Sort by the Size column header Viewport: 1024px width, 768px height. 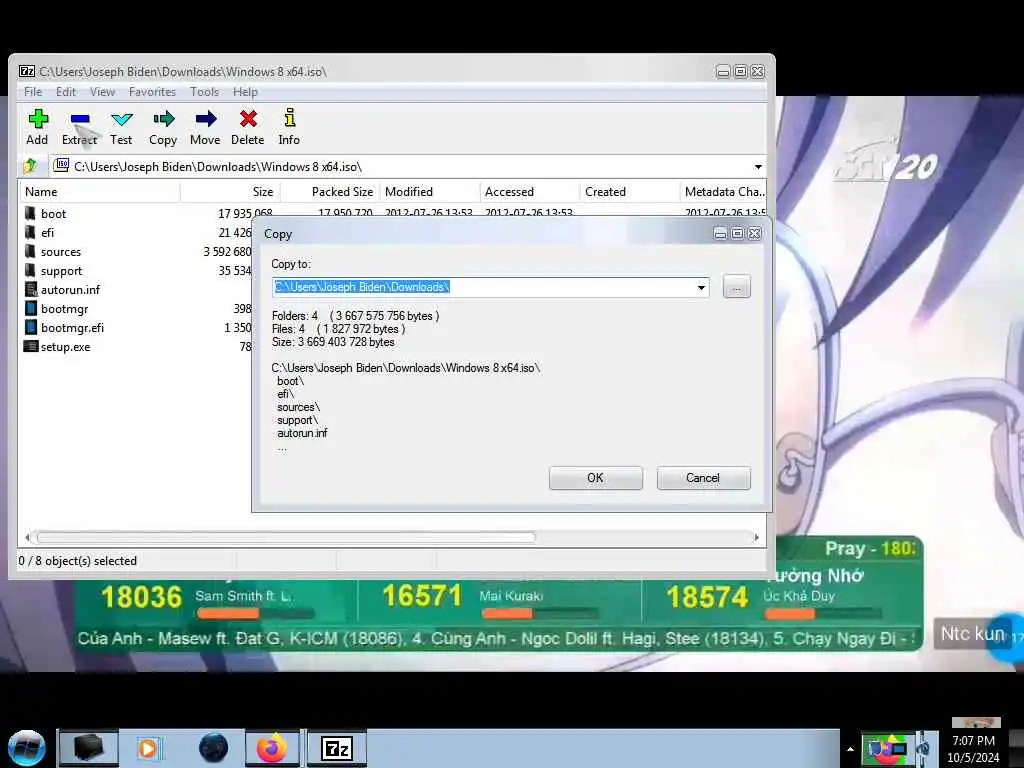pyautogui.click(x=231, y=192)
